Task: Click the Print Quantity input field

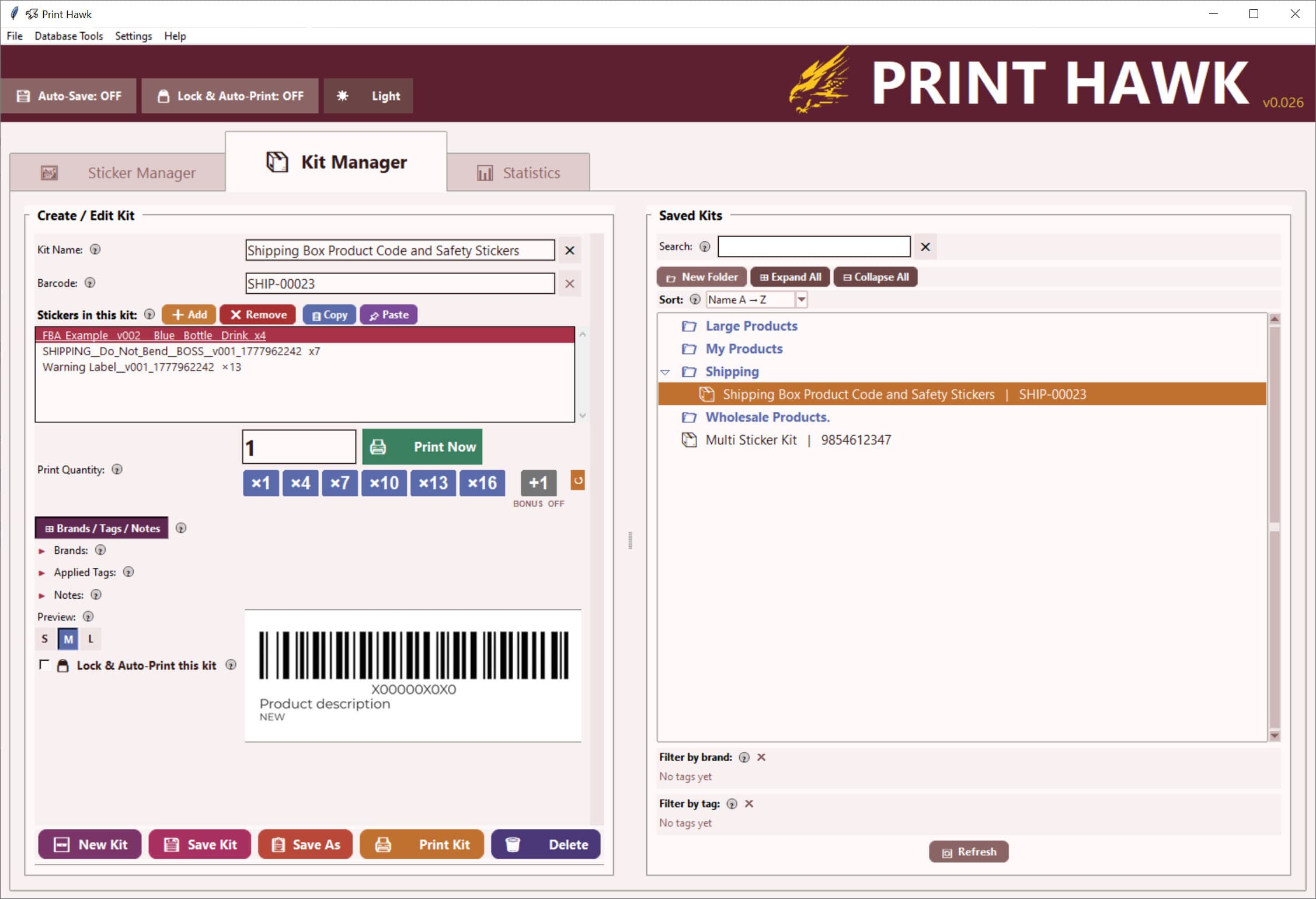Action: click(300, 447)
